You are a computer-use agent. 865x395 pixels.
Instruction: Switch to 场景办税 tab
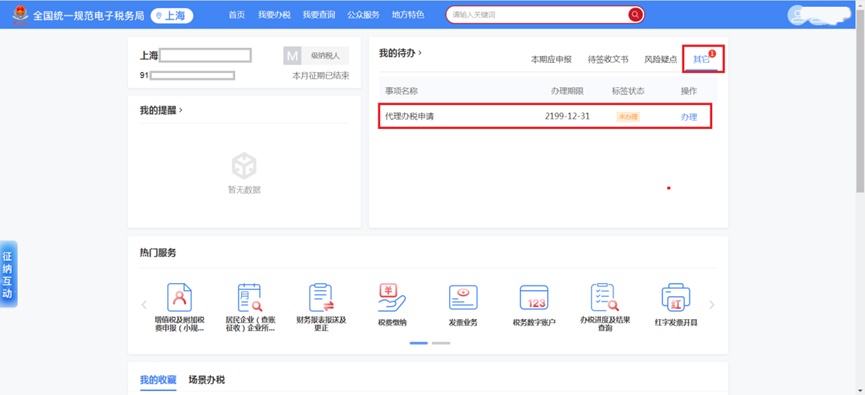point(206,380)
